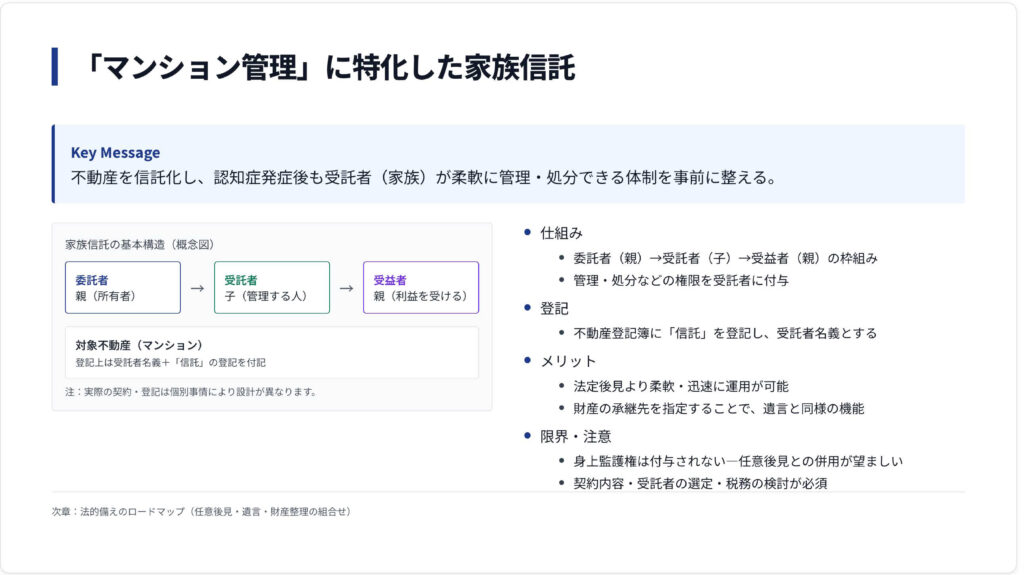Click the 委託者 box in the diagram
This screenshot has width=1024, height=575.
tap(122, 288)
